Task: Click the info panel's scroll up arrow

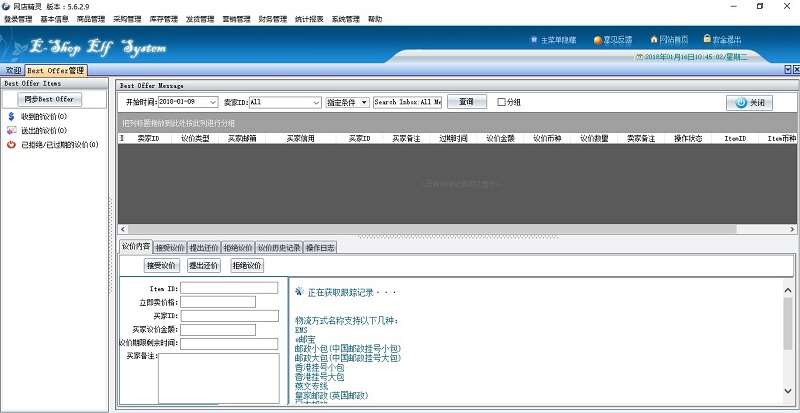Action: pos(788,290)
